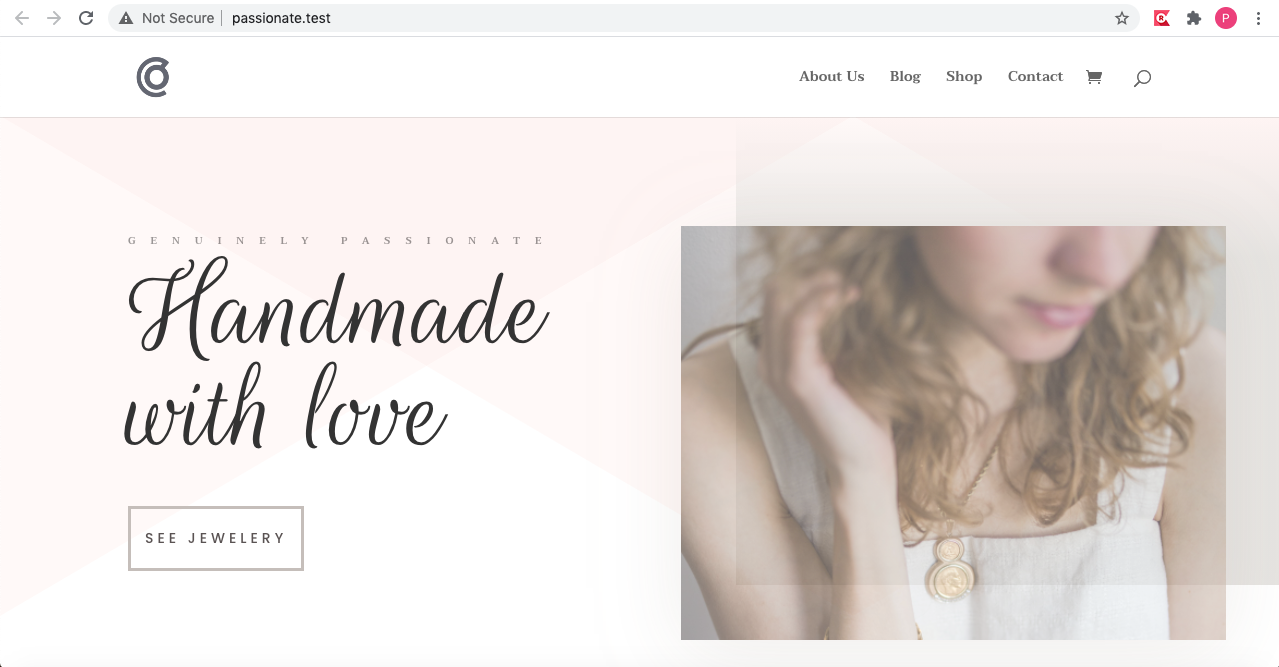Click the woman with necklace hero image
This screenshot has height=667, width=1279.
pyautogui.click(x=953, y=433)
